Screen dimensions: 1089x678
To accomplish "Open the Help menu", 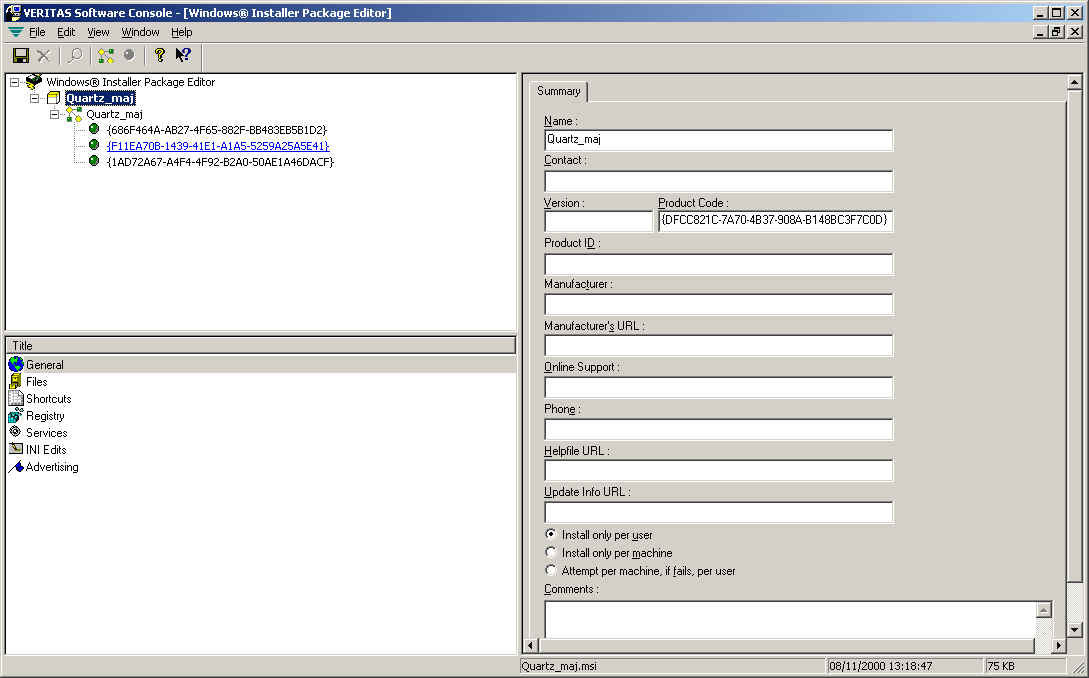I will tap(181, 32).
